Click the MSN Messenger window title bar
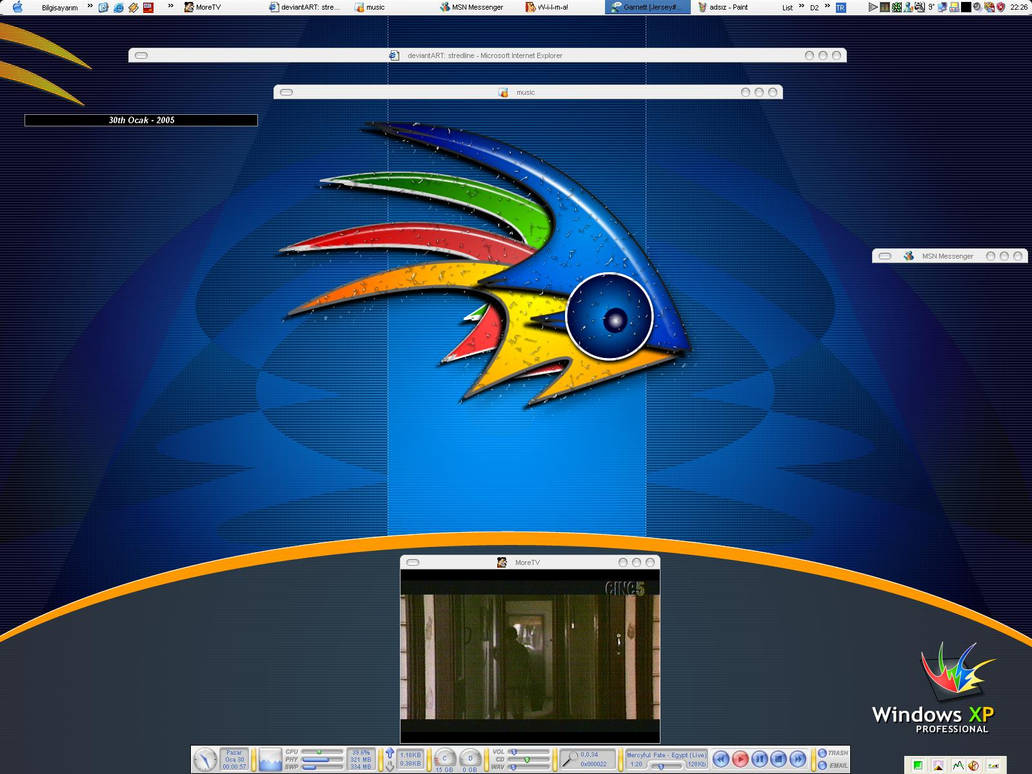This screenshot has width=1032, height=774. 949,255
